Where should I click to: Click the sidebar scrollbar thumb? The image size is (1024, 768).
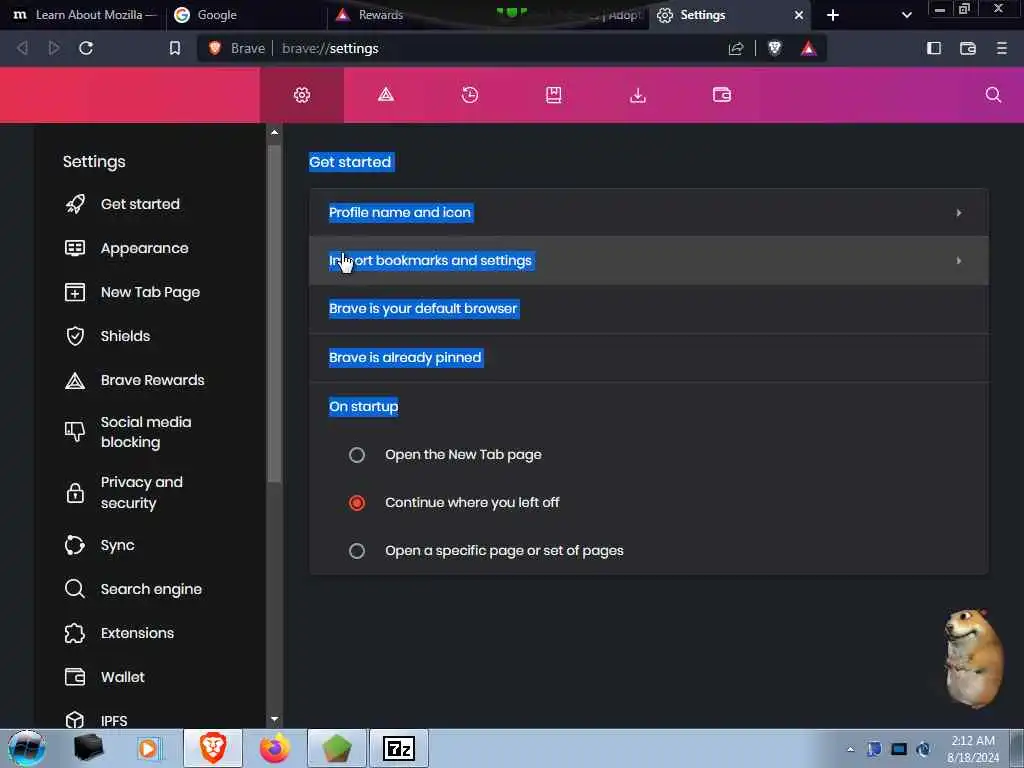274,313
